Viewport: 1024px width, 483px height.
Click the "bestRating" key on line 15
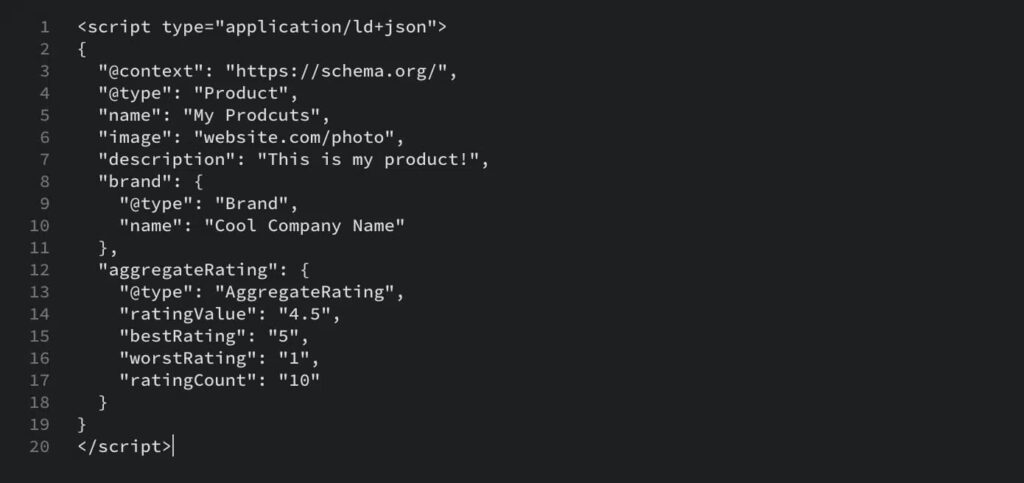pyautogui.click(x=183, y=336)
